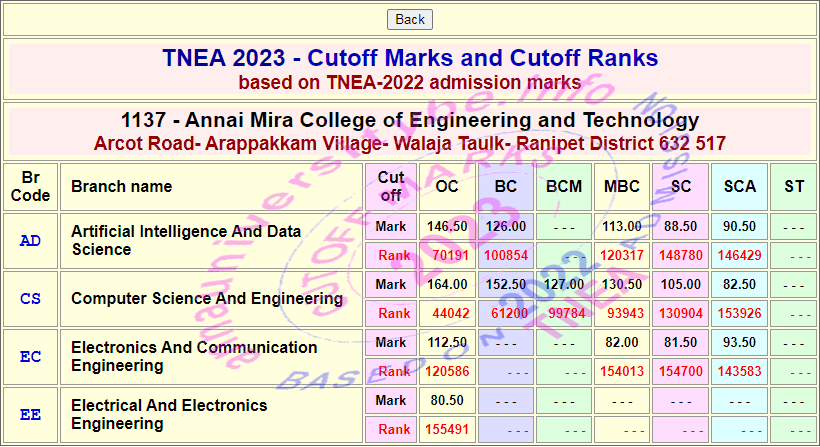Click EC SC rank 154700

(680, 371)
